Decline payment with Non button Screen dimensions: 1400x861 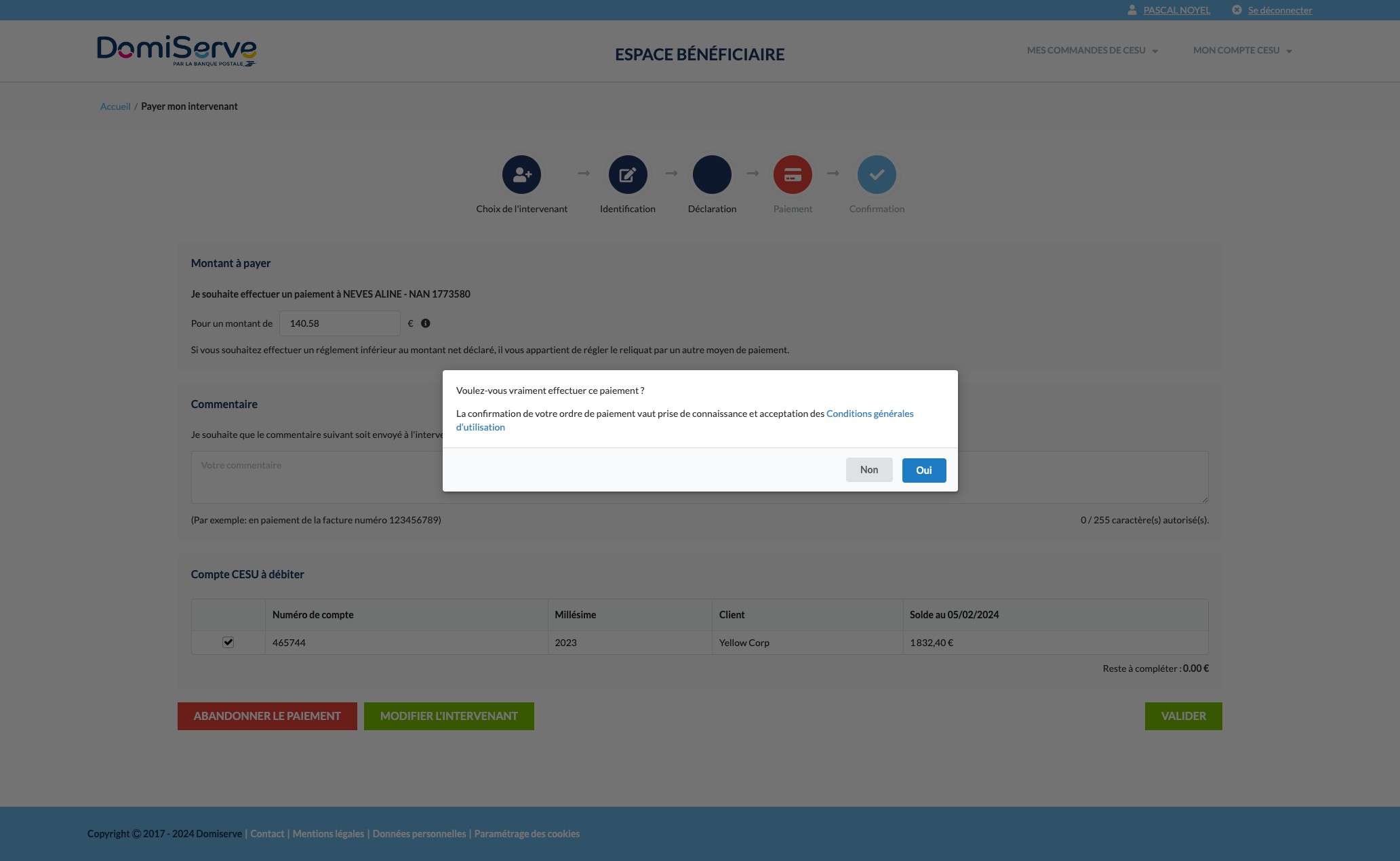point(868,470)
